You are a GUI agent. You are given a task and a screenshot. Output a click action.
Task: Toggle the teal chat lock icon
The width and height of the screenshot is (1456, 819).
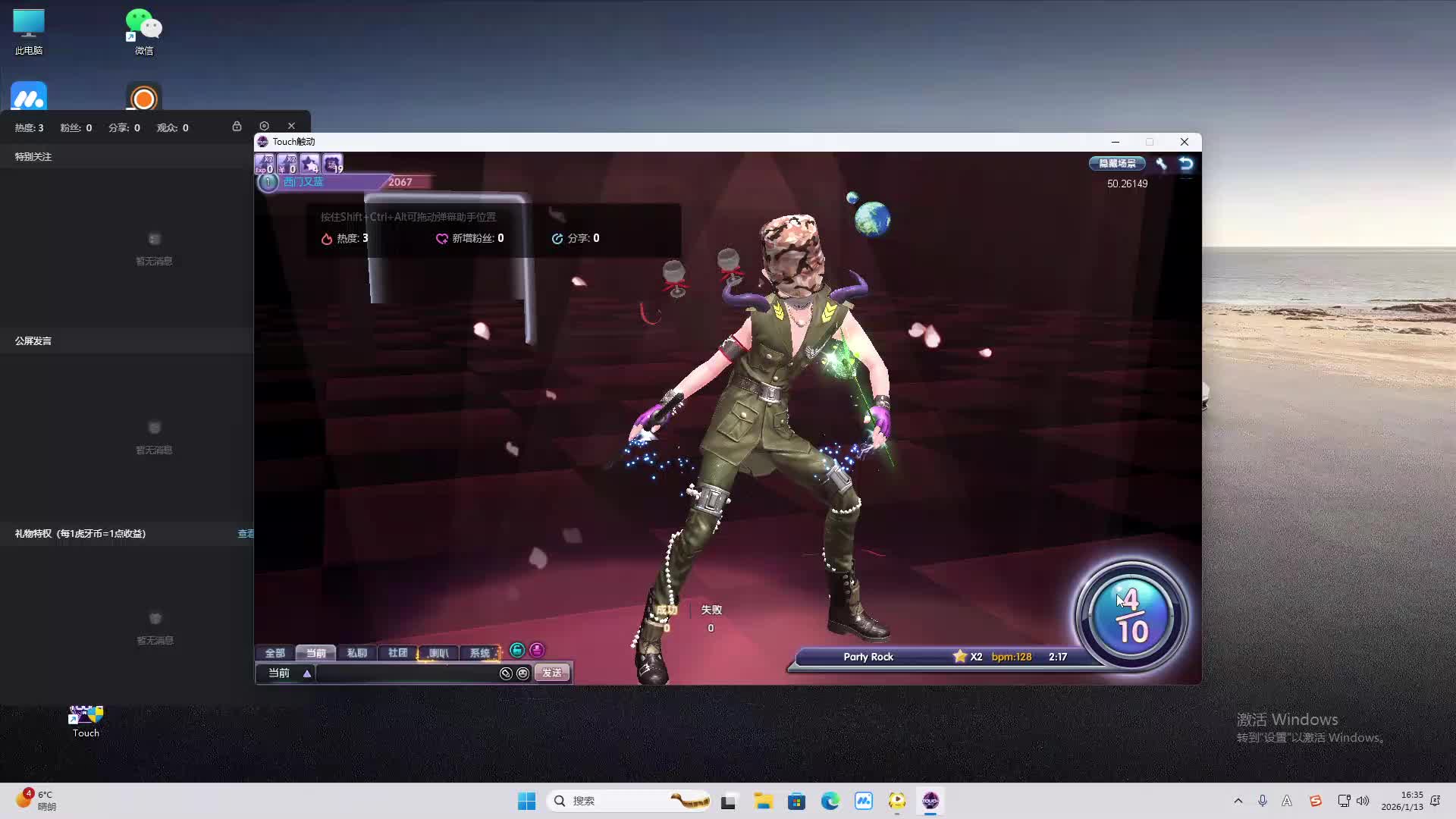click(517, 650)
